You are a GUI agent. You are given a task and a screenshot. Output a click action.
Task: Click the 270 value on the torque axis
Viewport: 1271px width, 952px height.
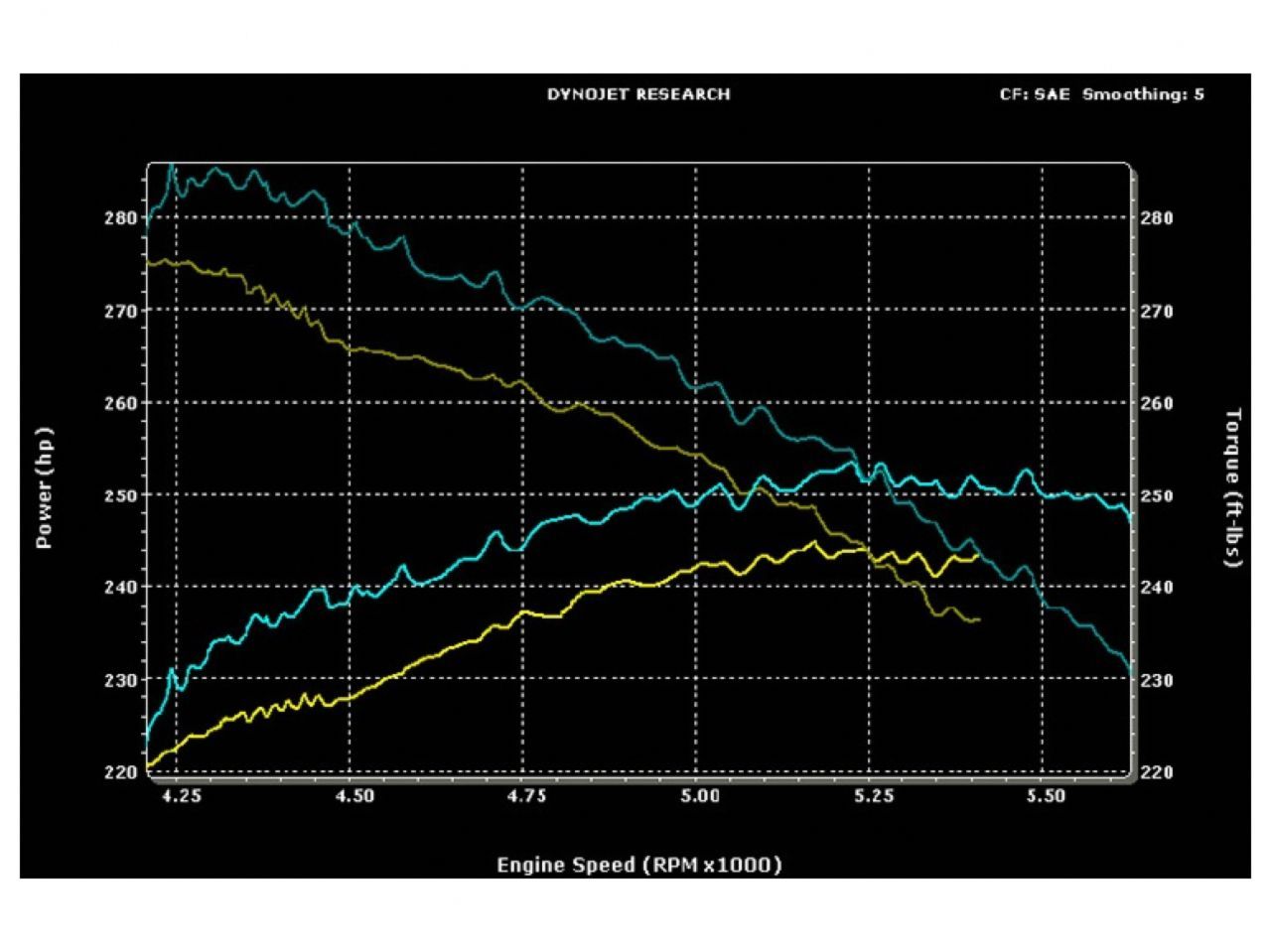click(1157, 311)
